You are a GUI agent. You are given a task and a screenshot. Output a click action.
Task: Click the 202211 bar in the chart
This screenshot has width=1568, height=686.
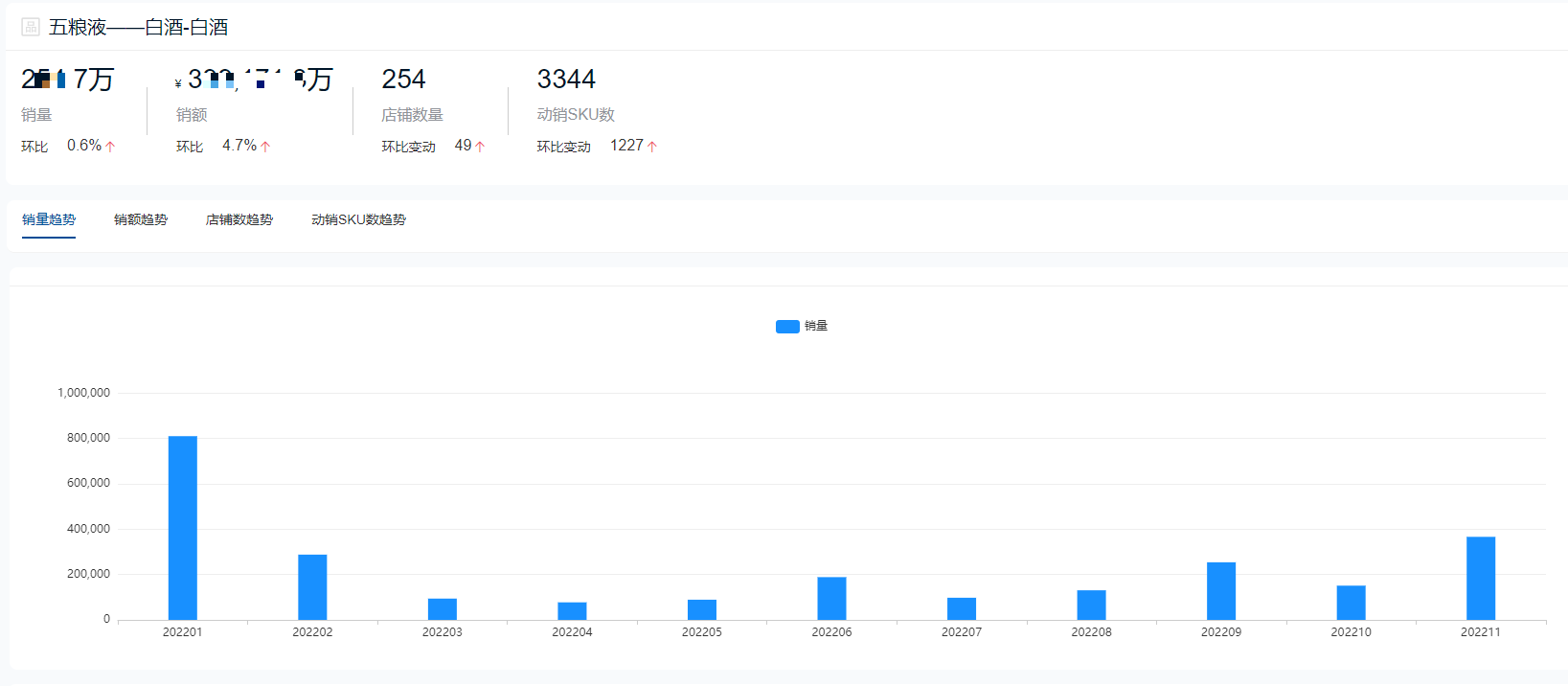[x=1481, y=578]
